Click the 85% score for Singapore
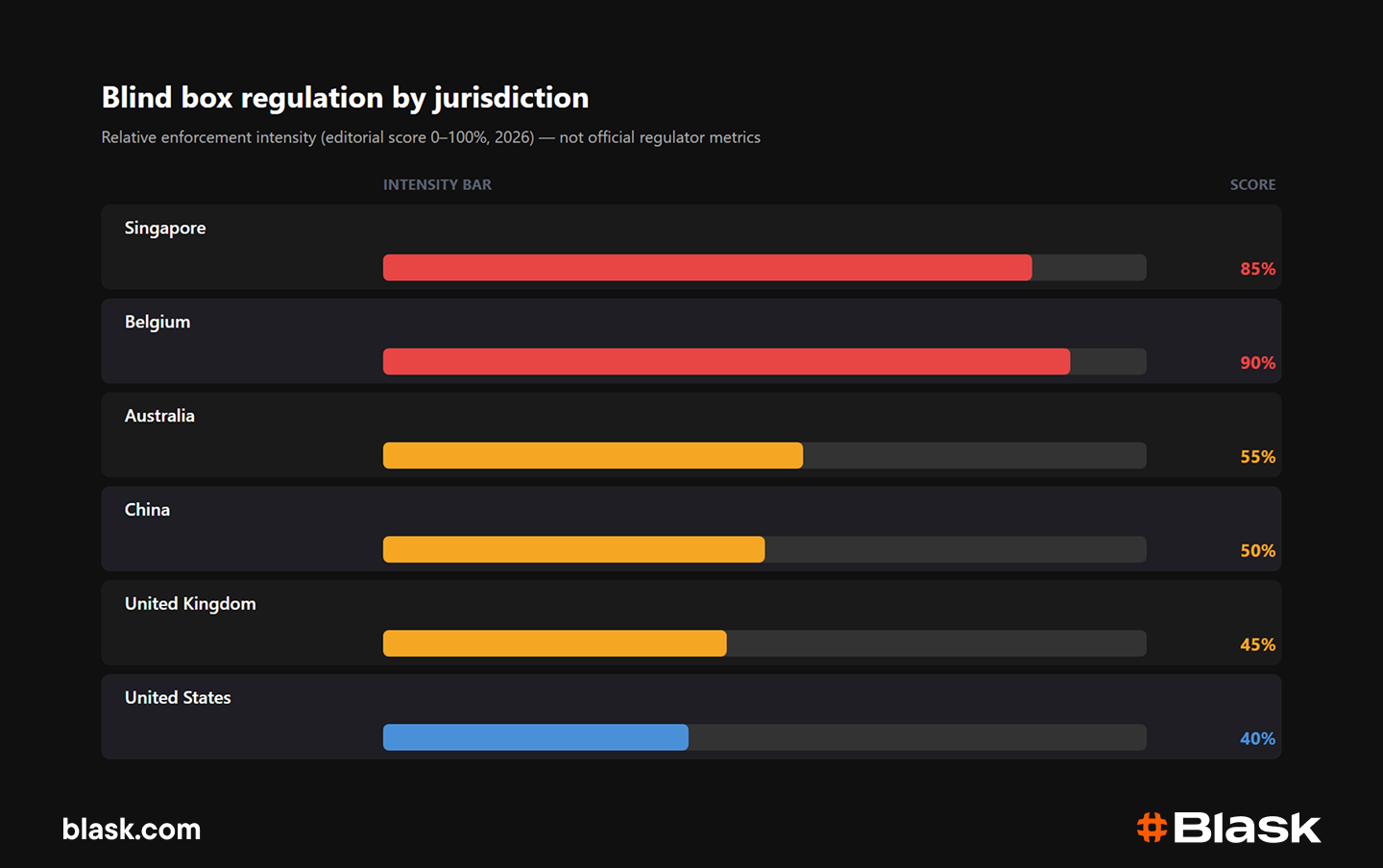 1257,269
